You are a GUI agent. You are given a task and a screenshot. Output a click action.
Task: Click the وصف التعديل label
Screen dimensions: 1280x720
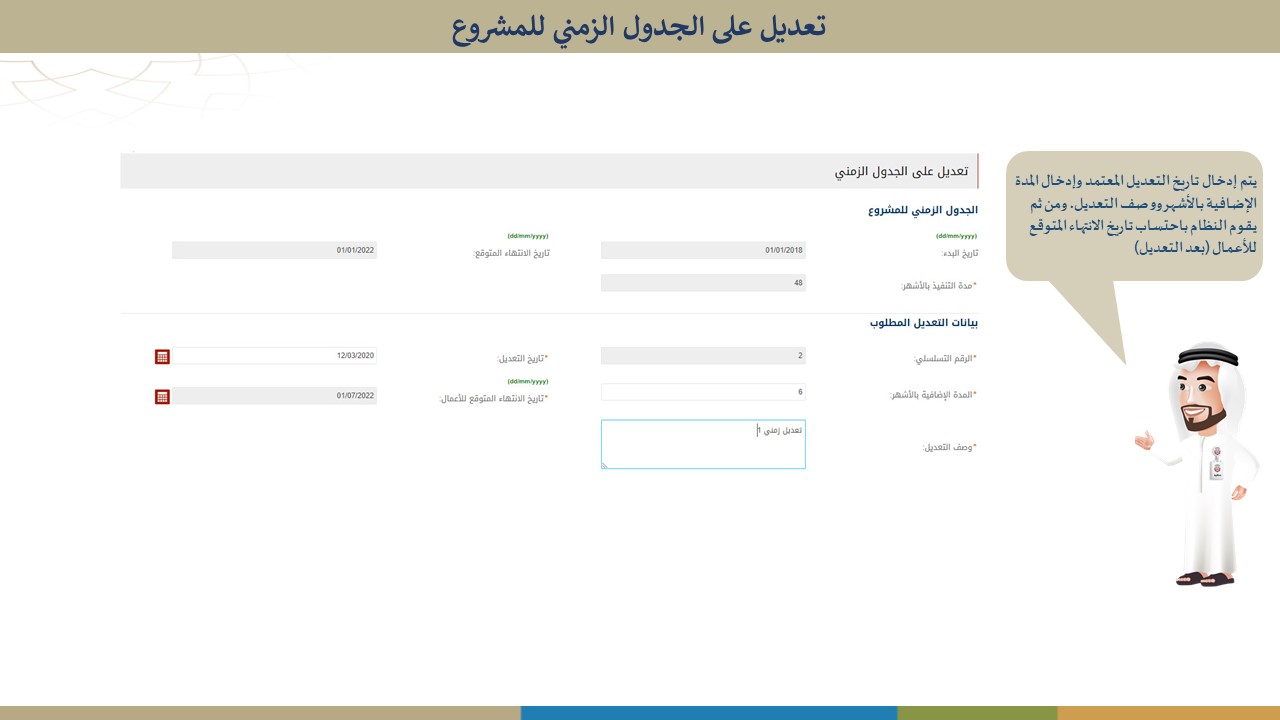click(x=949, y=447)
